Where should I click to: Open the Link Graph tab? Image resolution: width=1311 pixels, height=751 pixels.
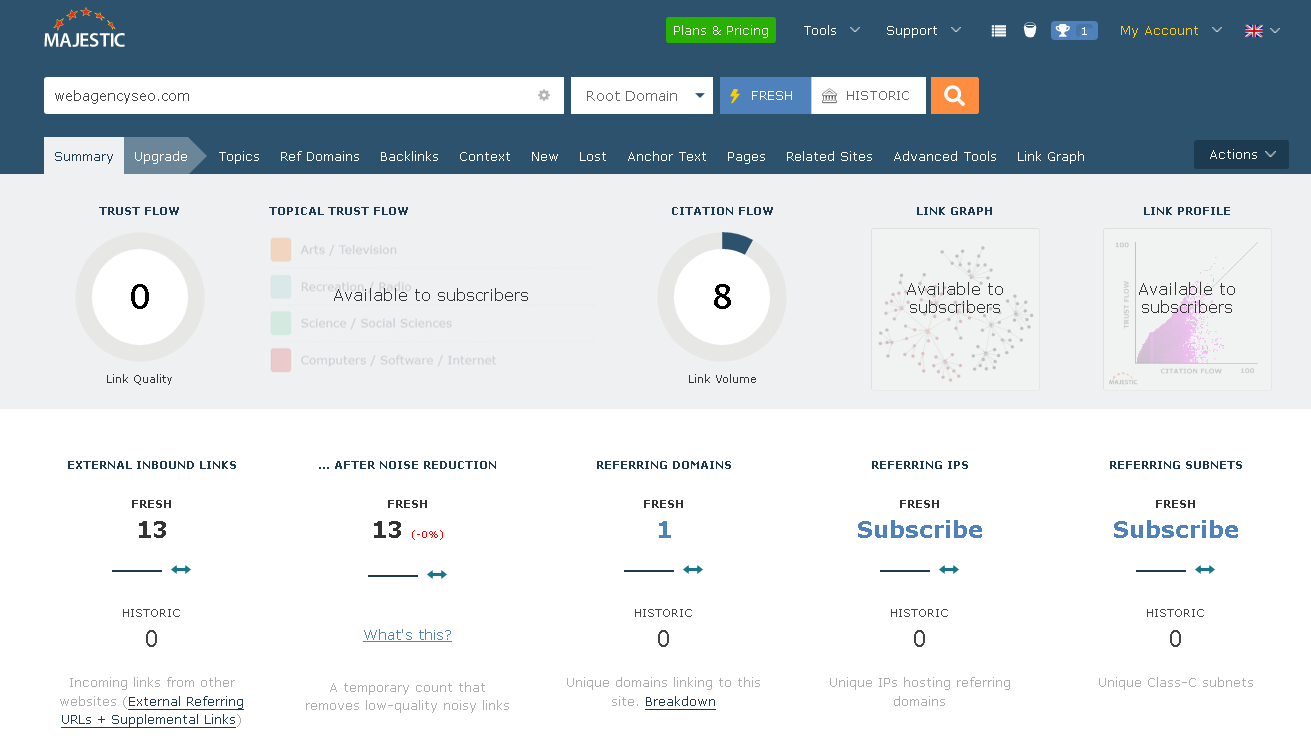pyautogui.click(x=1051, y=156)
